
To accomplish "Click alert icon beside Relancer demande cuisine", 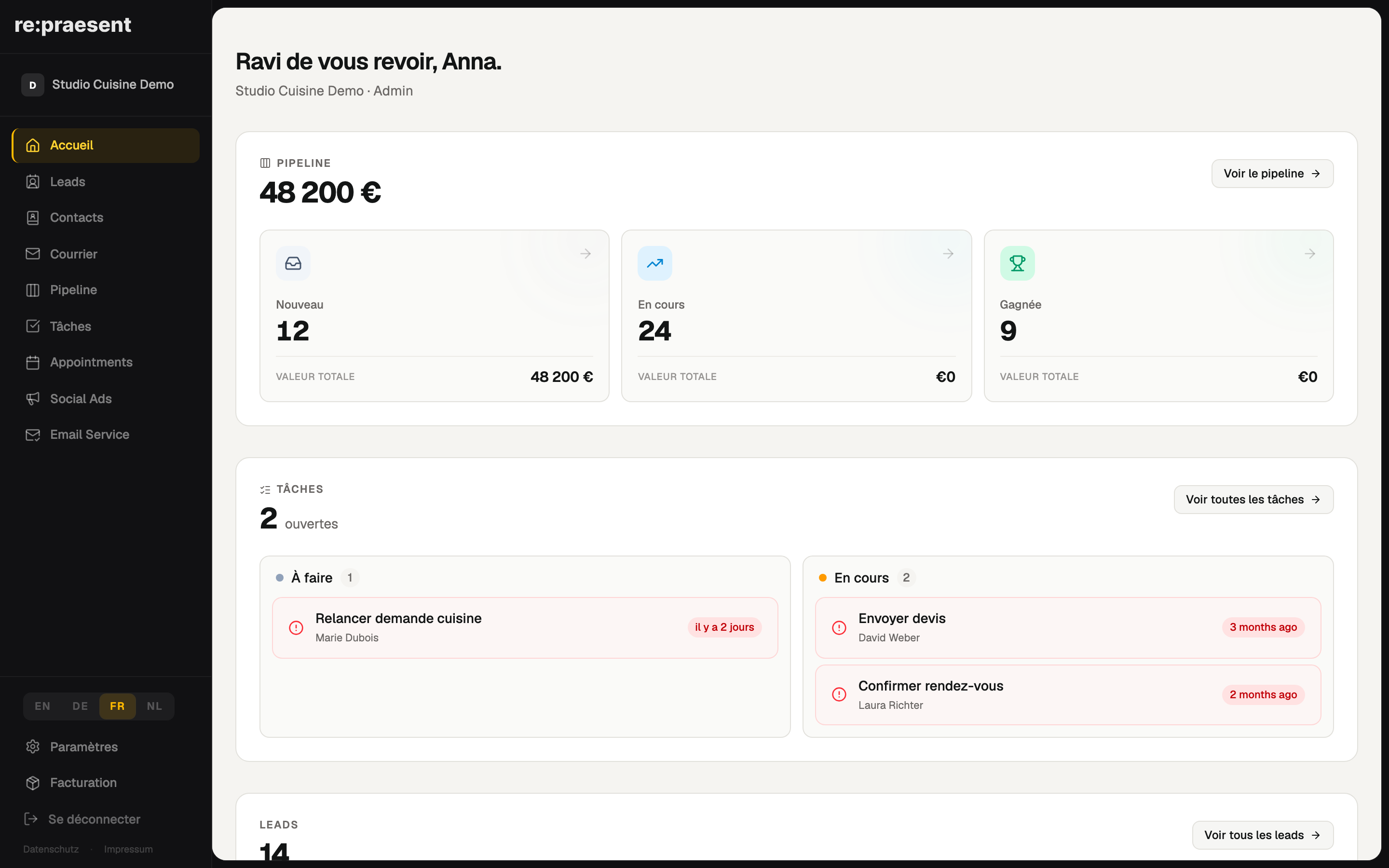I will point(296,627).
